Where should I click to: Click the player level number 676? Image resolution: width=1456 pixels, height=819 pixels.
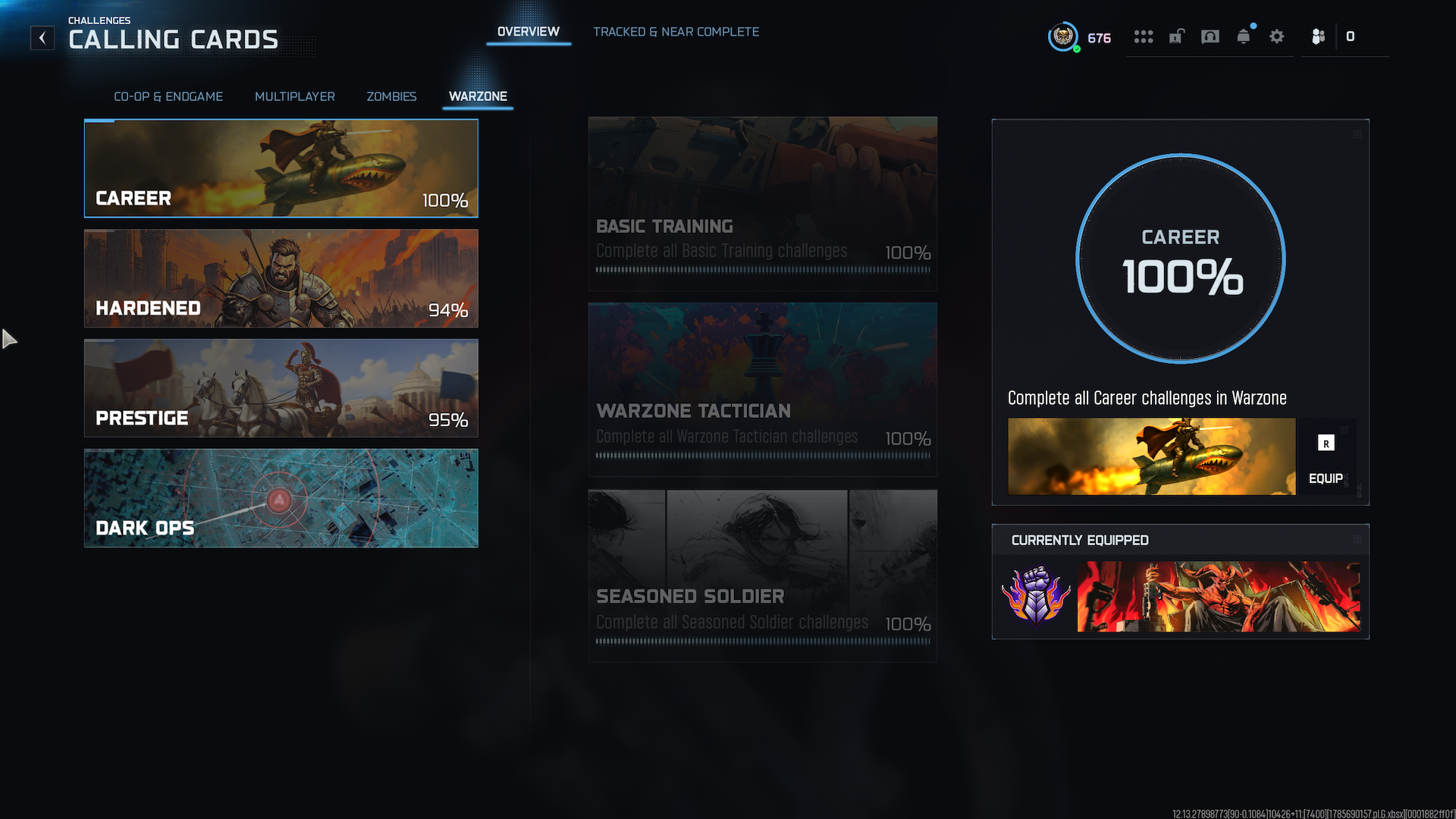(x=1099, y=38)
